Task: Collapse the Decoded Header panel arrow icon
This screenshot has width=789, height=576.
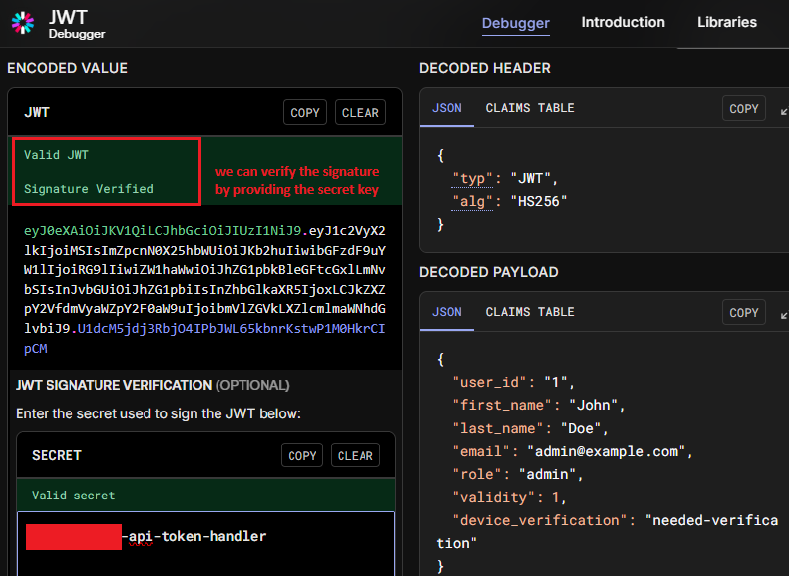Action: (x=784, y=111)
